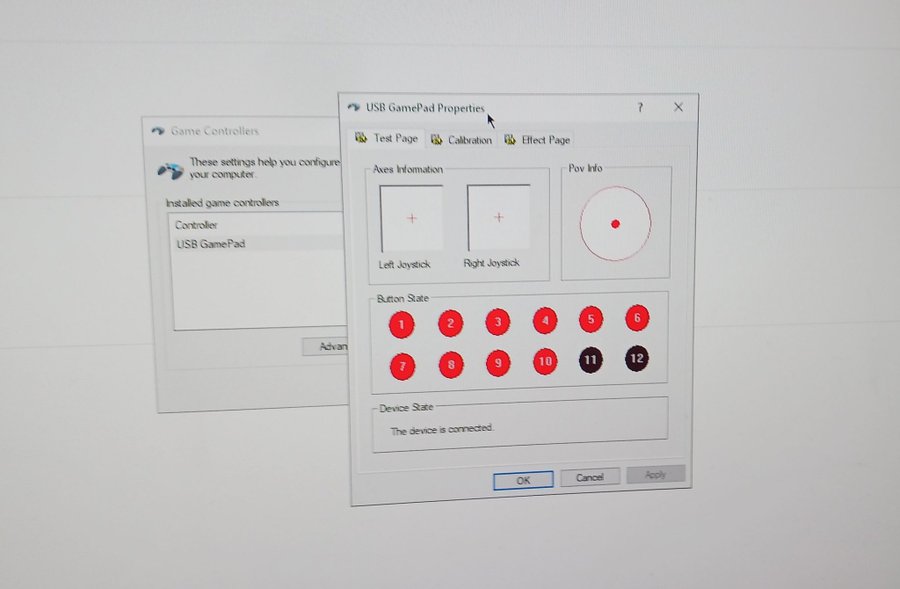Click button indicator number 1
The image size is (900, 589).
[x=401, y=324]
